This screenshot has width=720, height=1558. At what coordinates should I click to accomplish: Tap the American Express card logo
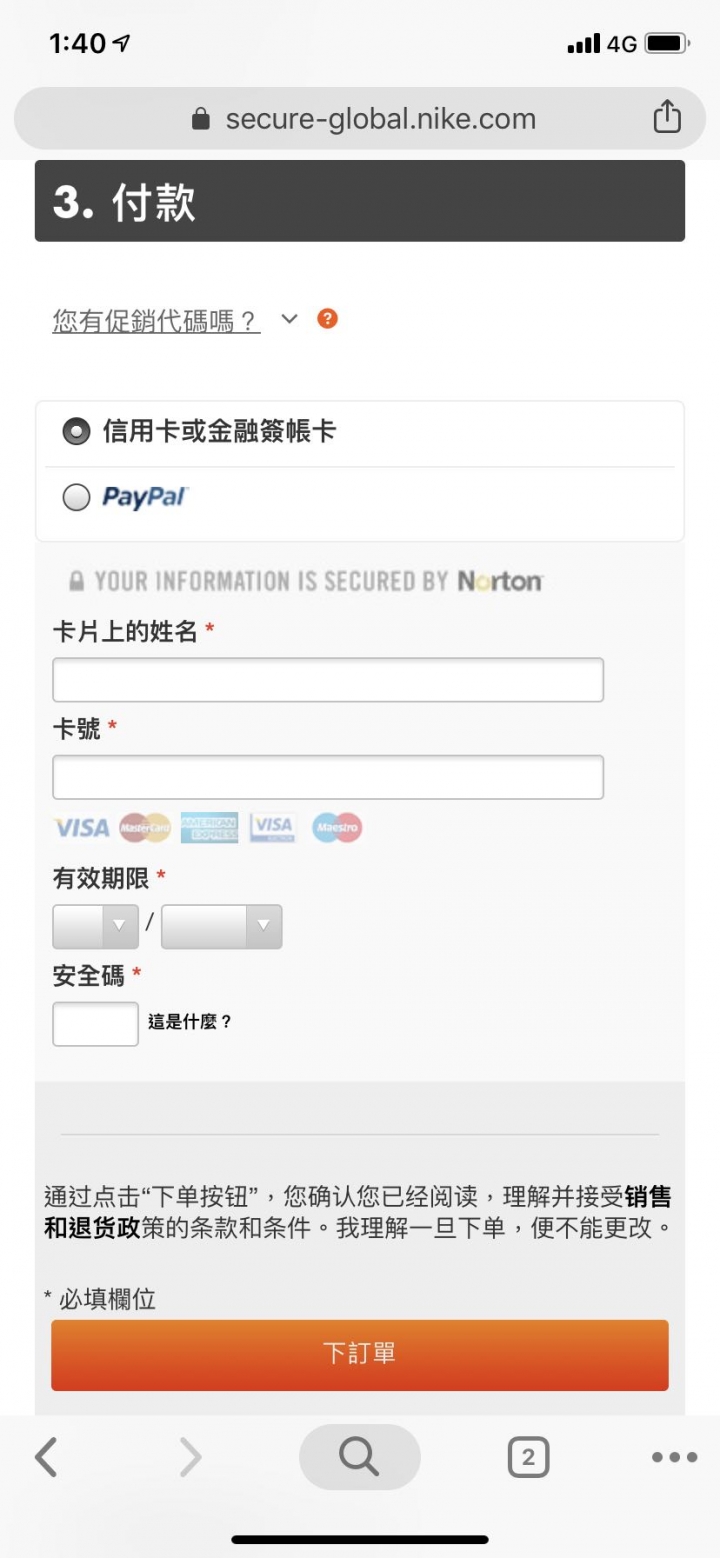[x=209, y=828]
